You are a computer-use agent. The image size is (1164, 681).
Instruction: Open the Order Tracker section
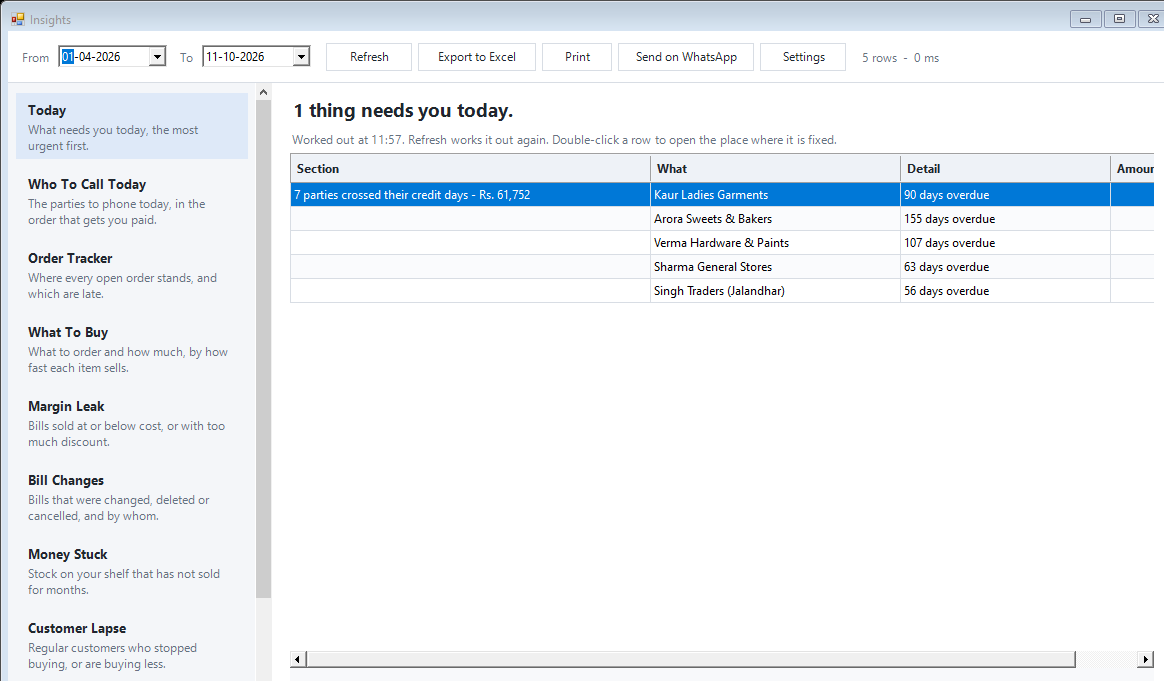(x=132, y=275)
